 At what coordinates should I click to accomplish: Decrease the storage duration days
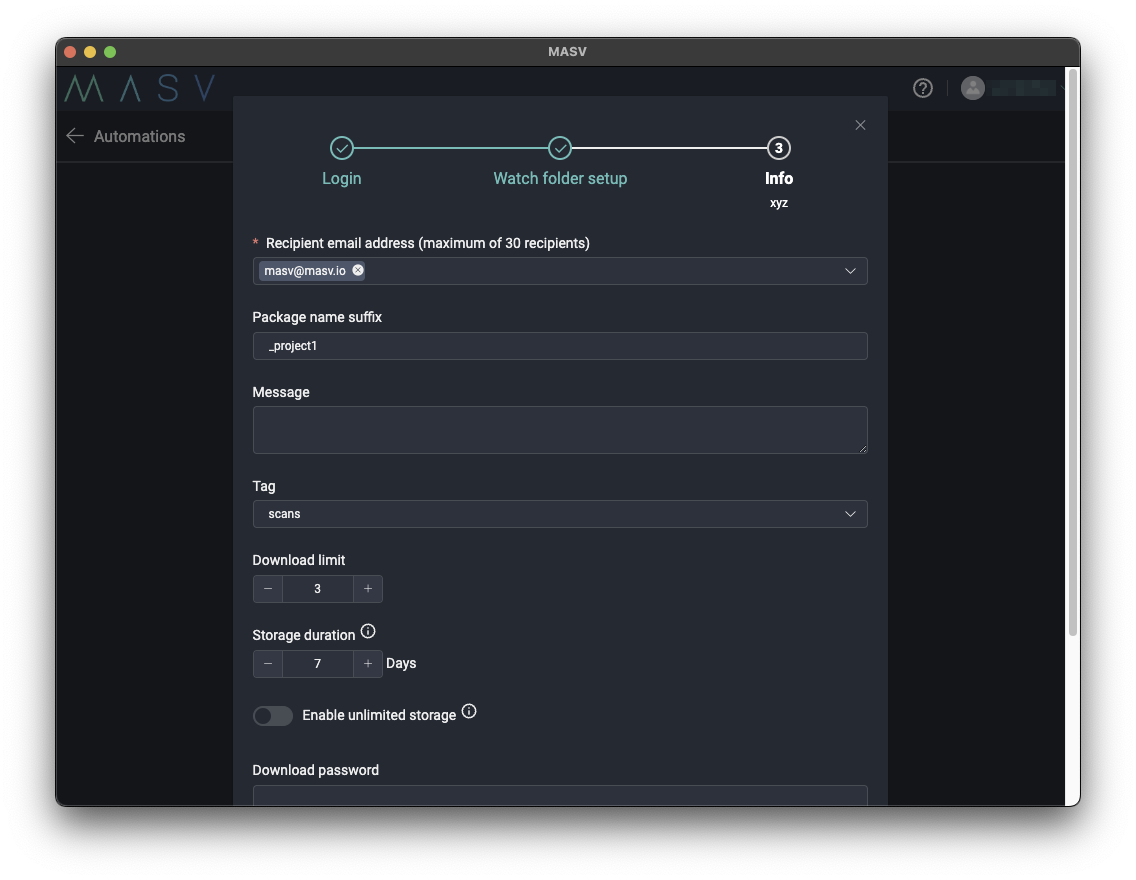(x=267, y=663)
